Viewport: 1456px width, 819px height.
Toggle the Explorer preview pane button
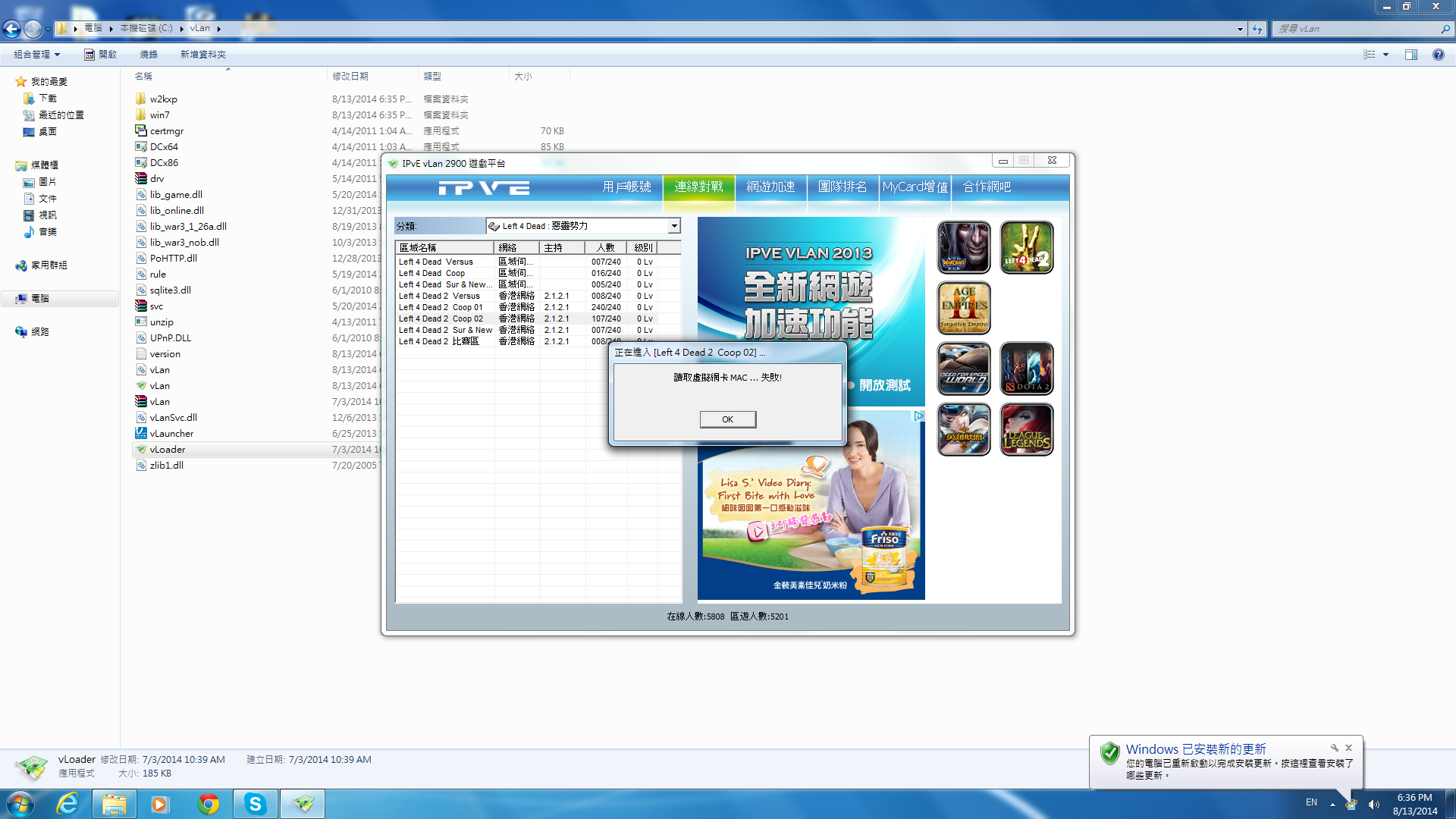coord(1410,55)
